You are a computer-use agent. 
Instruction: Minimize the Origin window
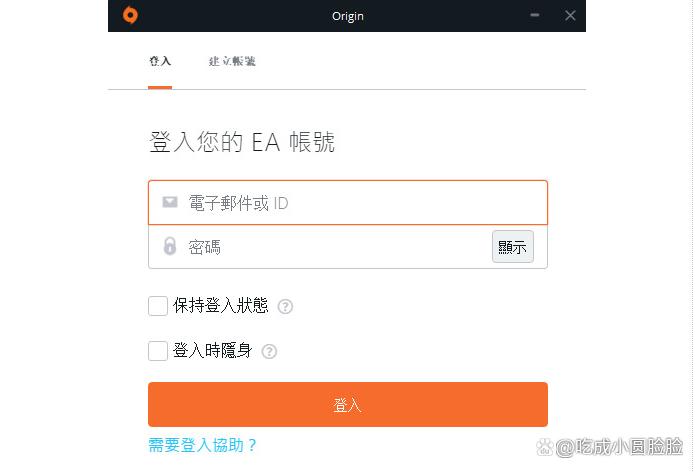click(x=535, y=15)
